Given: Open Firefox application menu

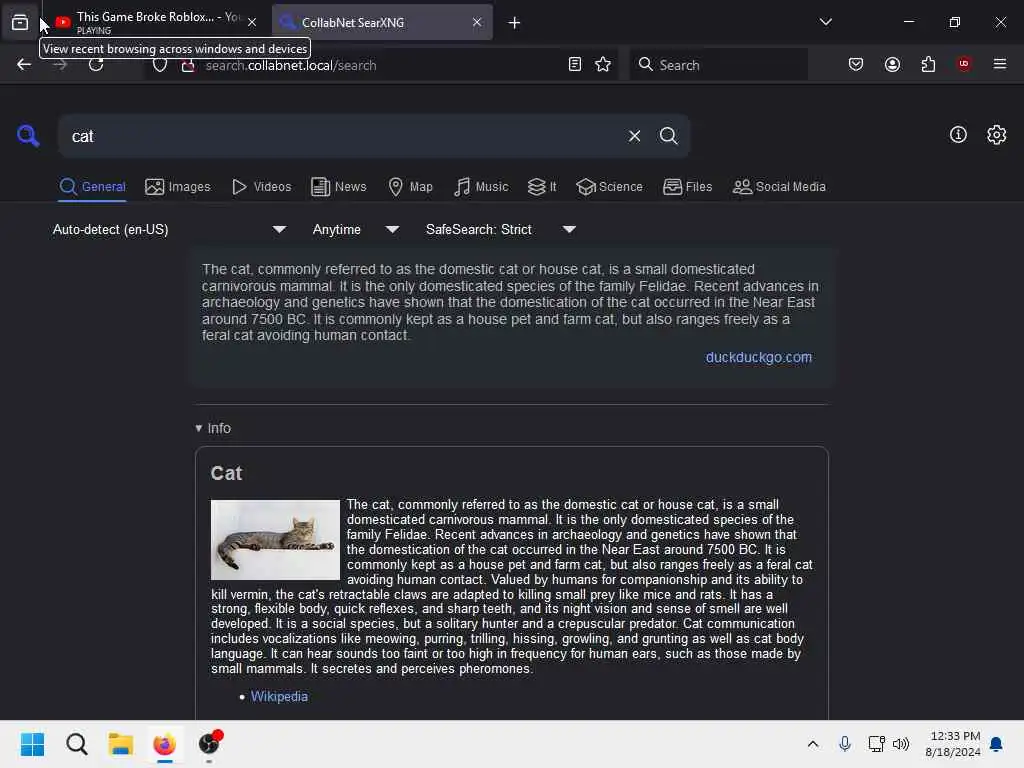Looking at the screenshot, I should [x=999, y=64].
